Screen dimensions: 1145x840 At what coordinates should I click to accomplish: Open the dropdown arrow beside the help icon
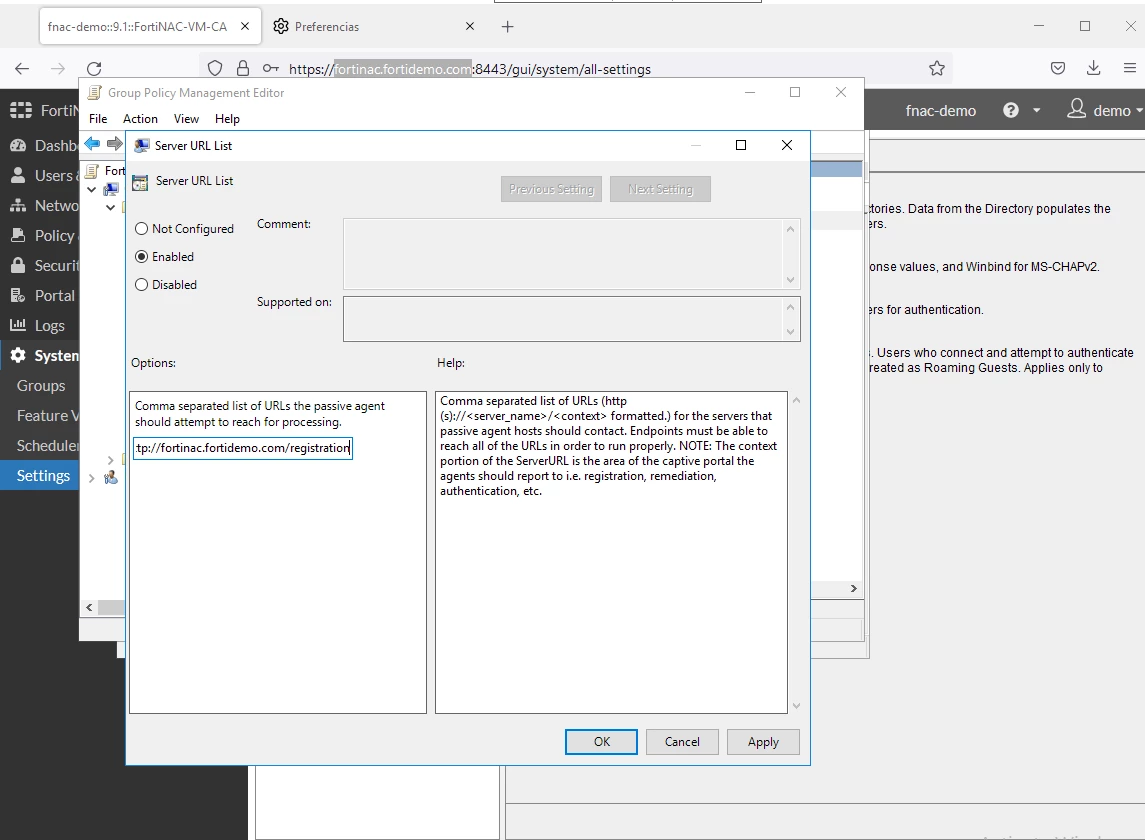[x=1036, y=110]
